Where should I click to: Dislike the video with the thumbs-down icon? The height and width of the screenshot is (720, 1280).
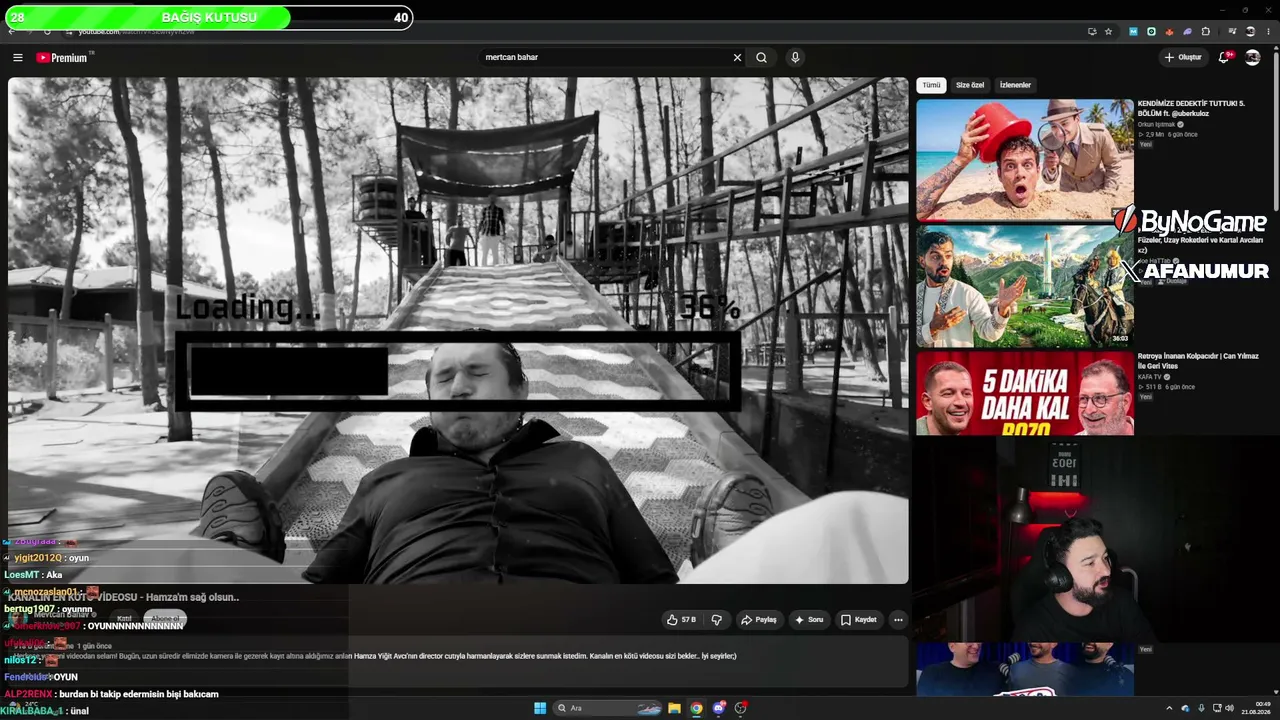pyautogui.click(x=716, y=620)
